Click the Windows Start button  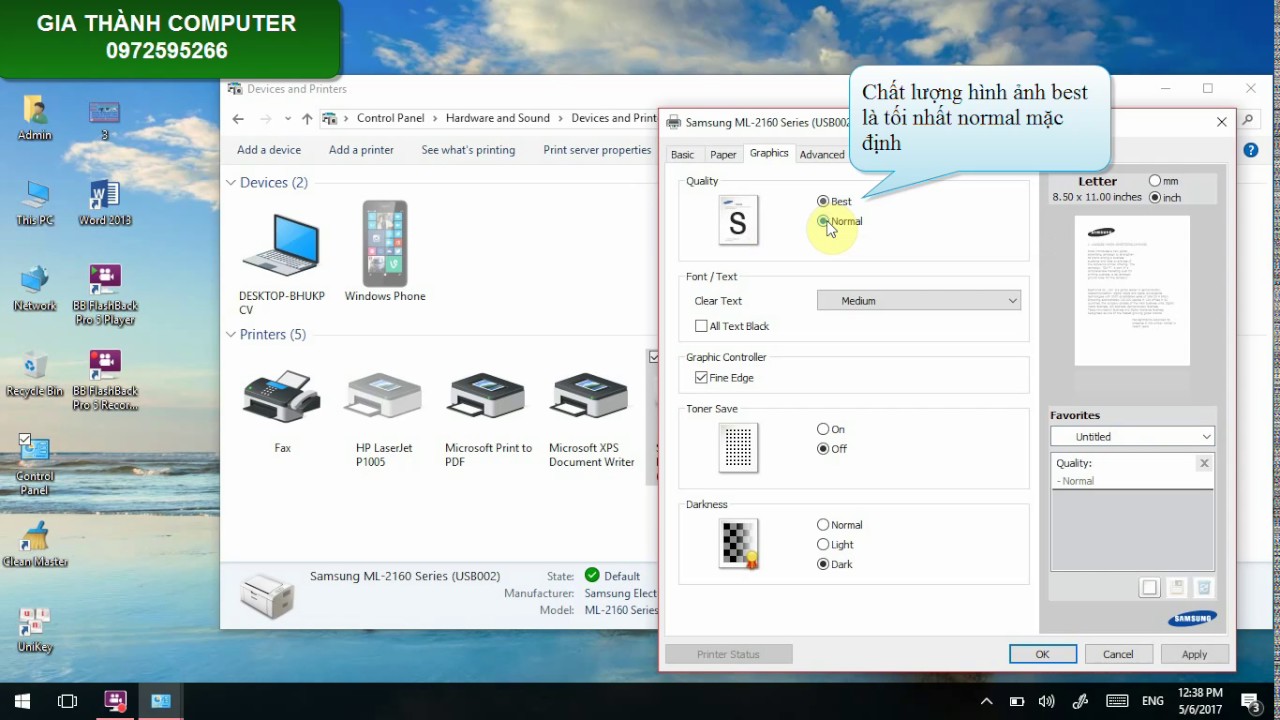point(22,701)
